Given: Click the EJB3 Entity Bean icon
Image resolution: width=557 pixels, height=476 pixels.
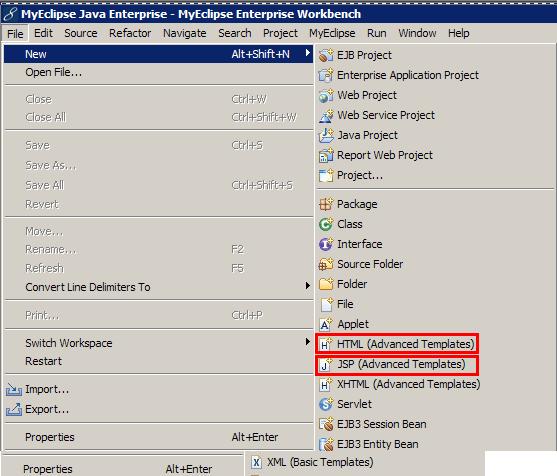Looking at the screenshot, I should 326,444.
